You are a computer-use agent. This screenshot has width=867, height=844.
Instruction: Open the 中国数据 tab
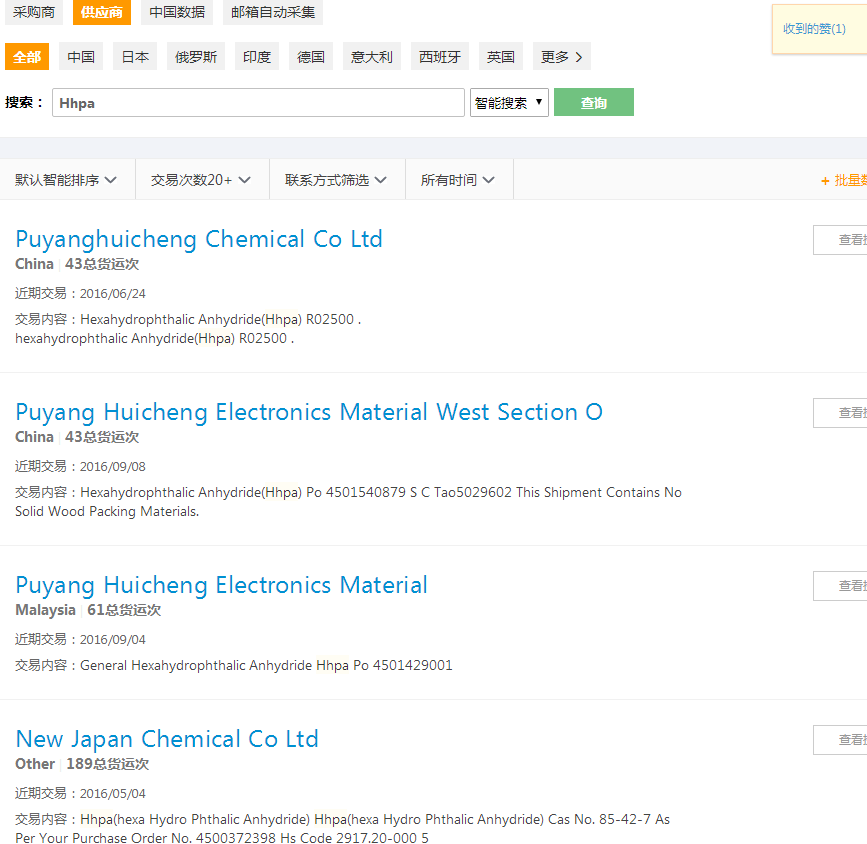[177, 12]
